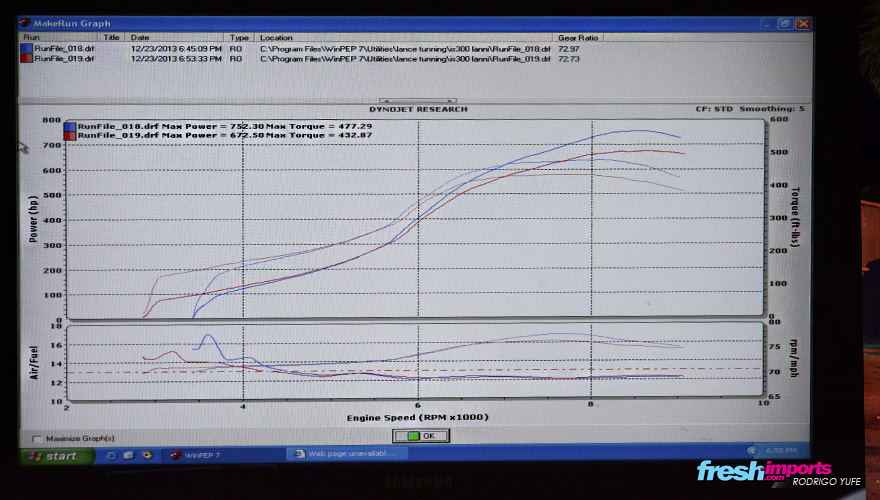Click the third quick launch icon beside Start

tap(146, 455)
